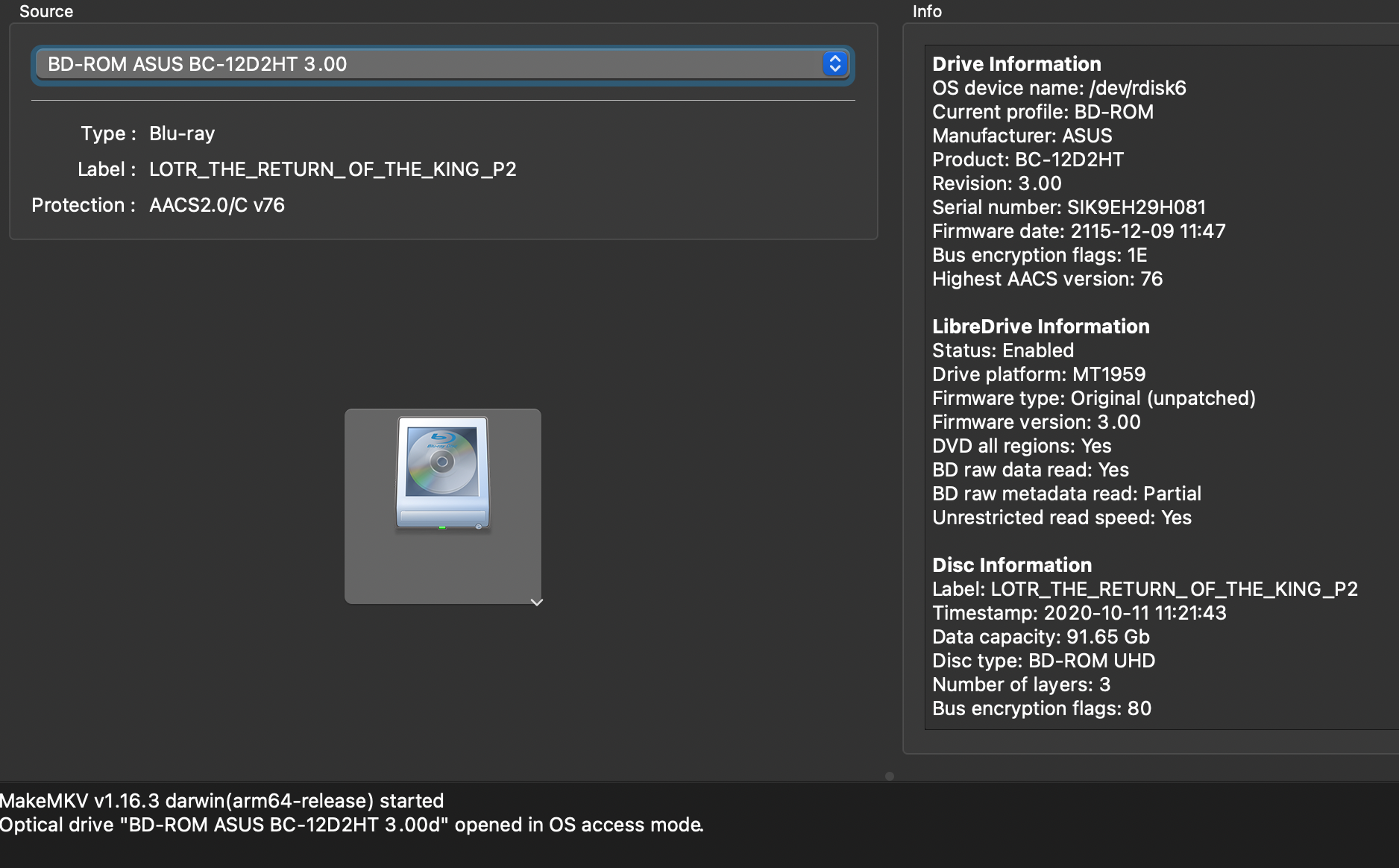Click 'Bus encryption flags: 1E' line
The image size is (1399, 868).
click(x=1040, y=255)
